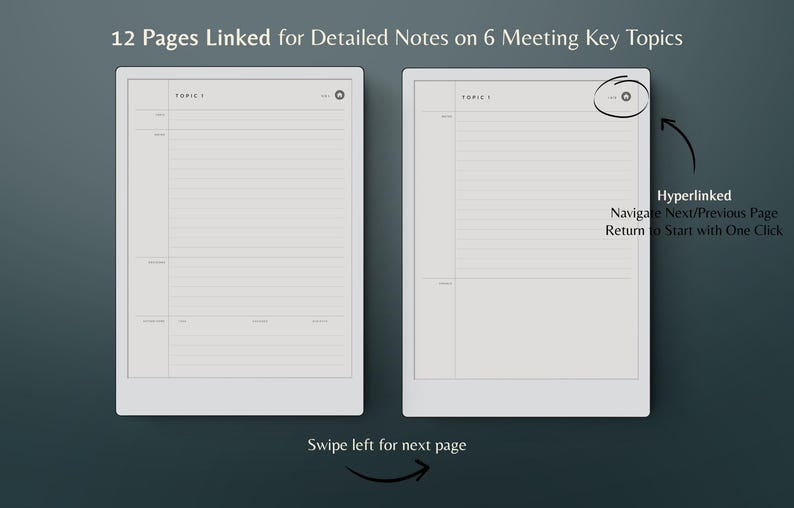The width and height of the screenshot is (794, 508).
Task: Click the '12 Pages Linked' bold heading text
Action: [x=191, y=38]
